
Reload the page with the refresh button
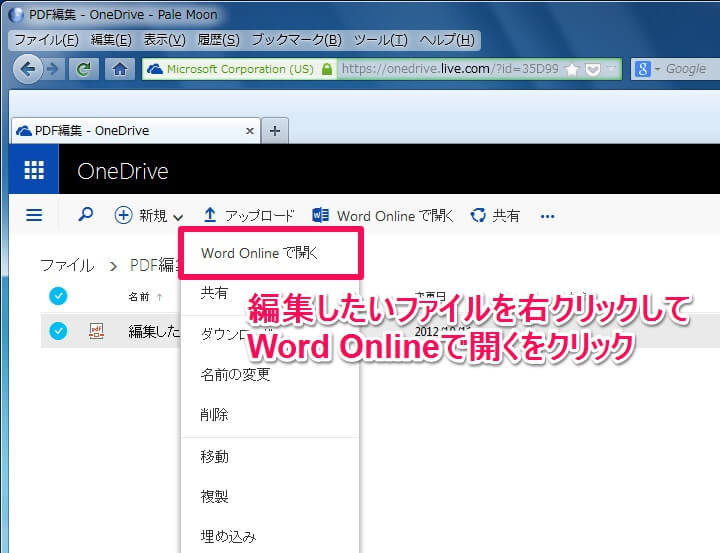[x=84, y=69]
